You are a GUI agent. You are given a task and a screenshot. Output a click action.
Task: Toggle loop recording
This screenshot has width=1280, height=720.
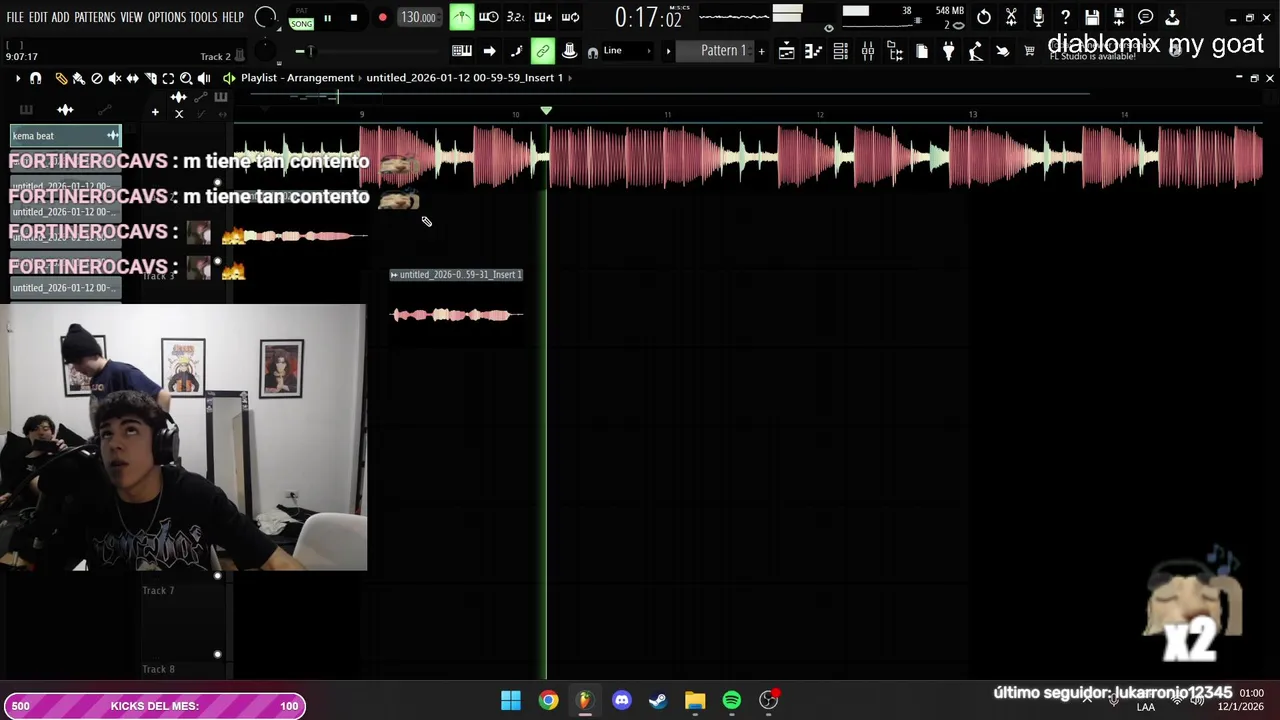[x=570, y=17]
